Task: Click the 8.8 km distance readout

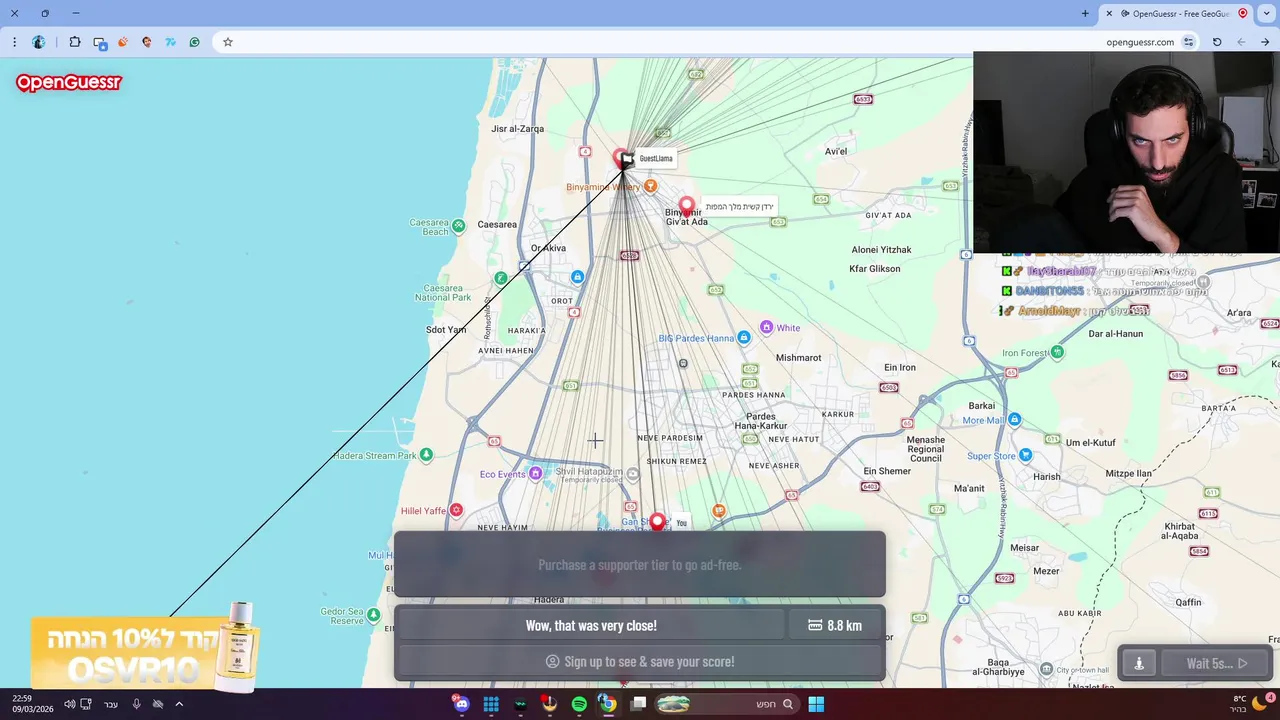Action: [834, 625]
